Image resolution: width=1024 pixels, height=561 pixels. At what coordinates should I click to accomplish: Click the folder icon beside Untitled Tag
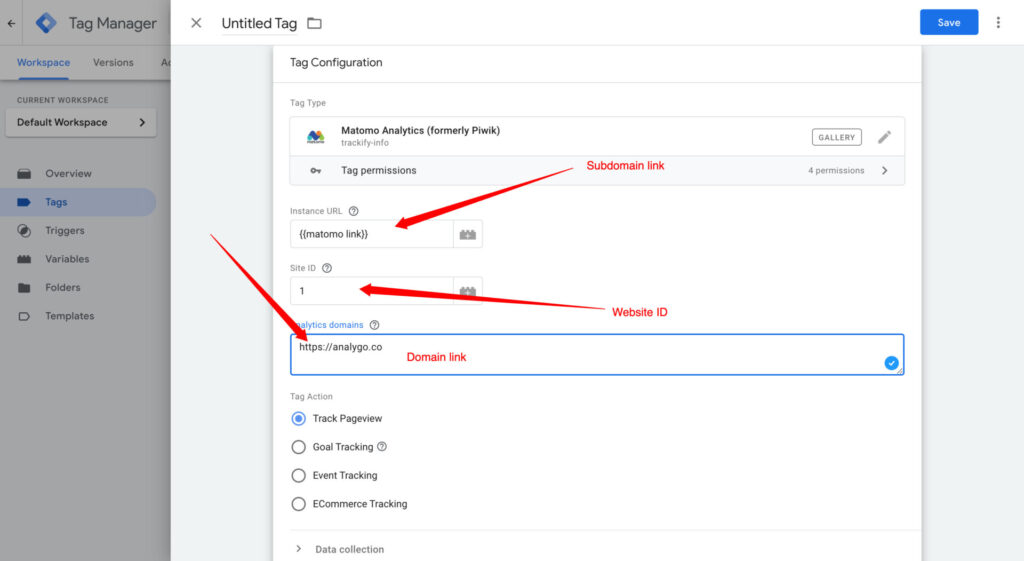314,23
